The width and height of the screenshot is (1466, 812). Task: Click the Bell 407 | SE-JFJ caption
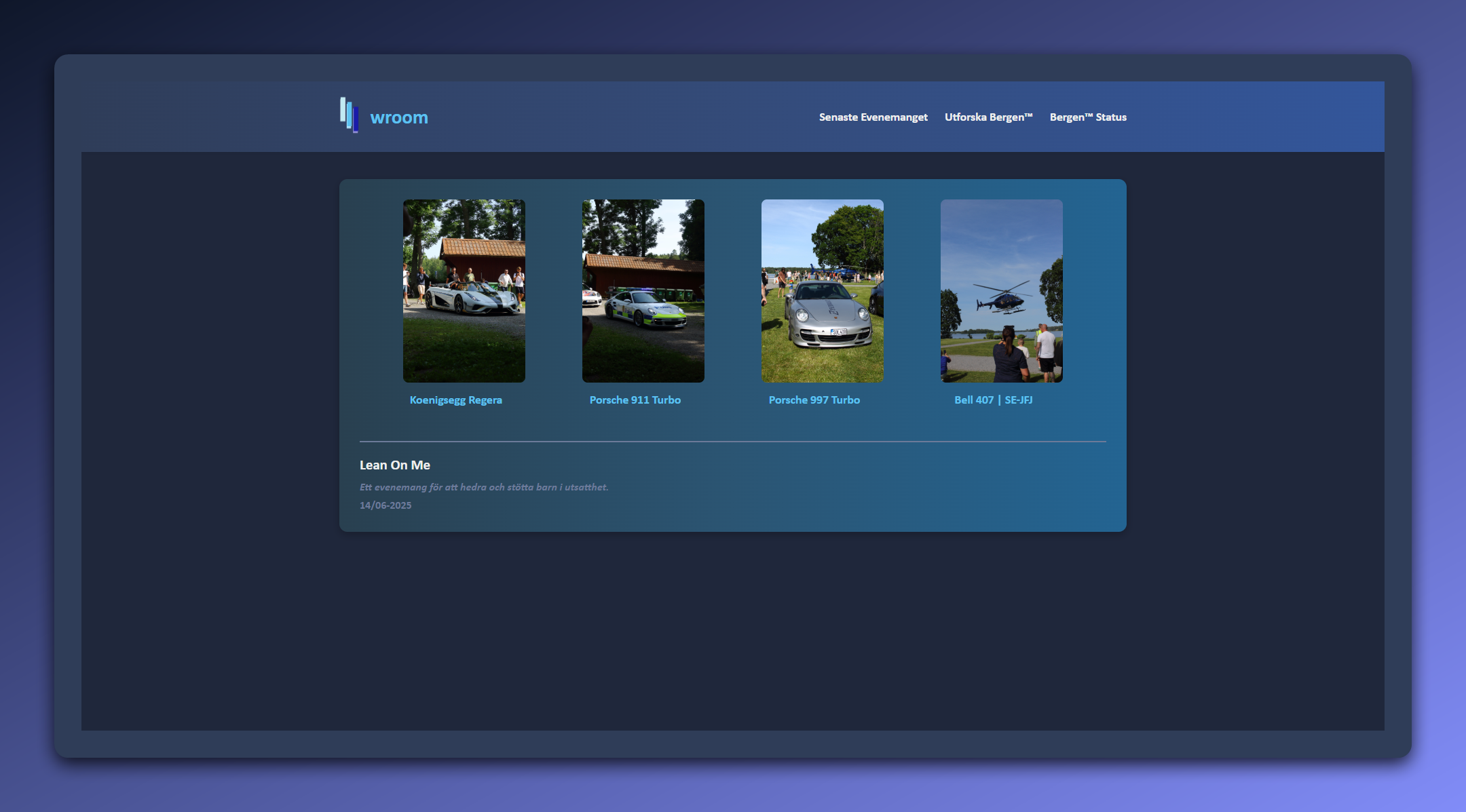tap(993, 400)
